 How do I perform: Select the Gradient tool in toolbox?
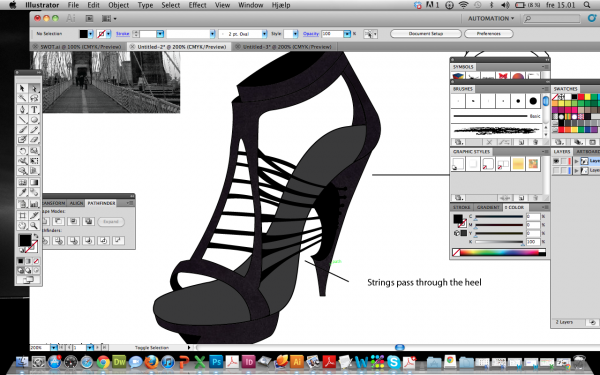pos(34,183)
